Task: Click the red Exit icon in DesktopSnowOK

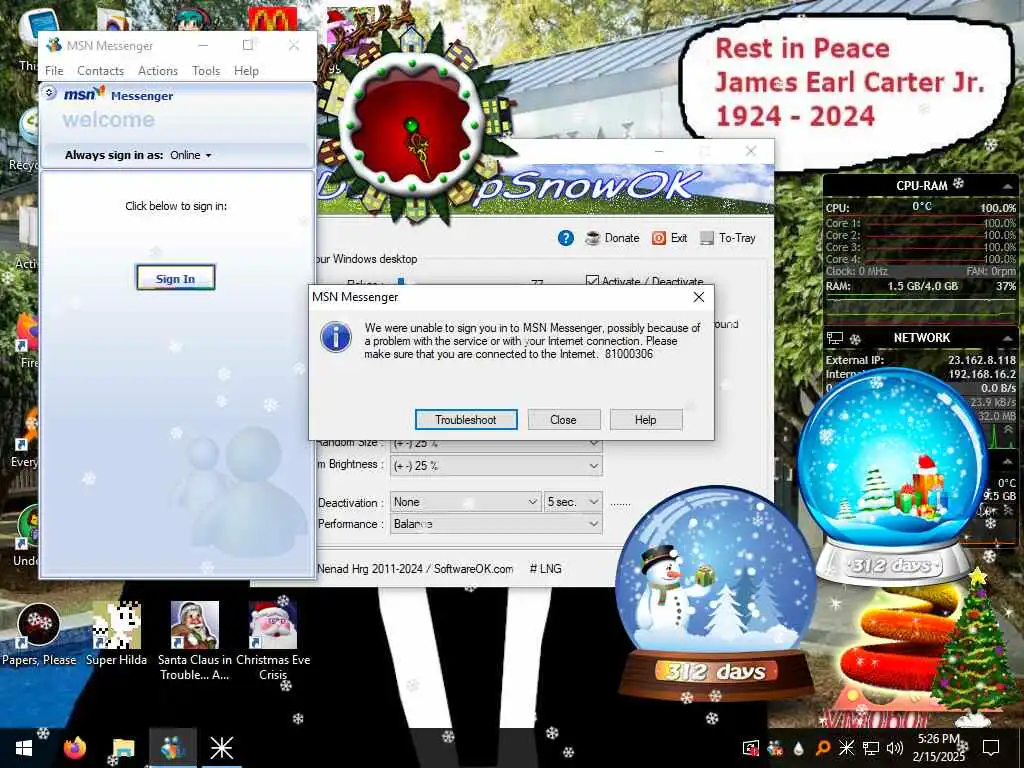Action: click(658, 238)
